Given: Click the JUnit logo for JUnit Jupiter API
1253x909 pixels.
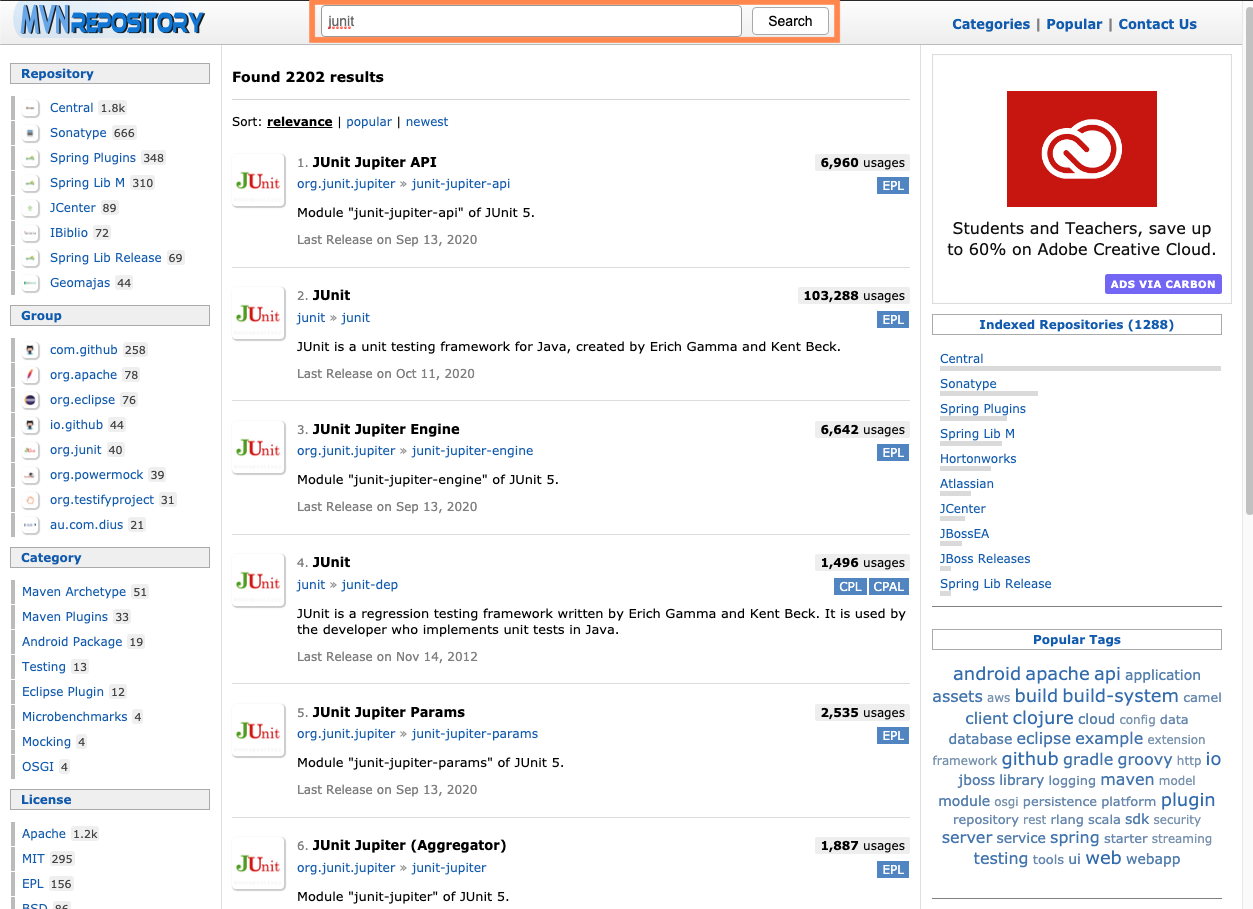Looking at the screenshot, I should pyautogui.click(x=258, y=181).
